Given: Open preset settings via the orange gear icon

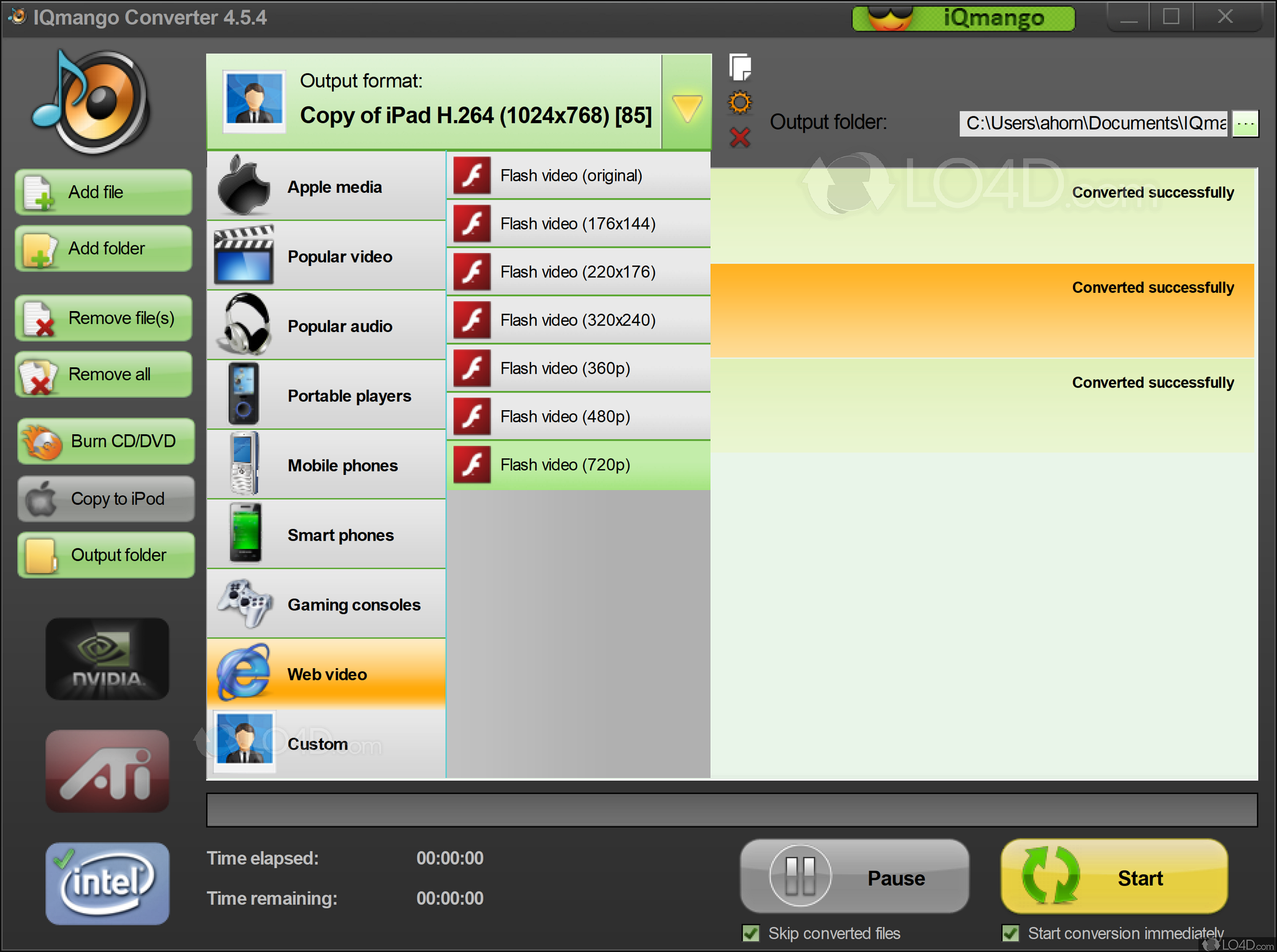Looking at the screenshot, I should click(x=740, y=103).
